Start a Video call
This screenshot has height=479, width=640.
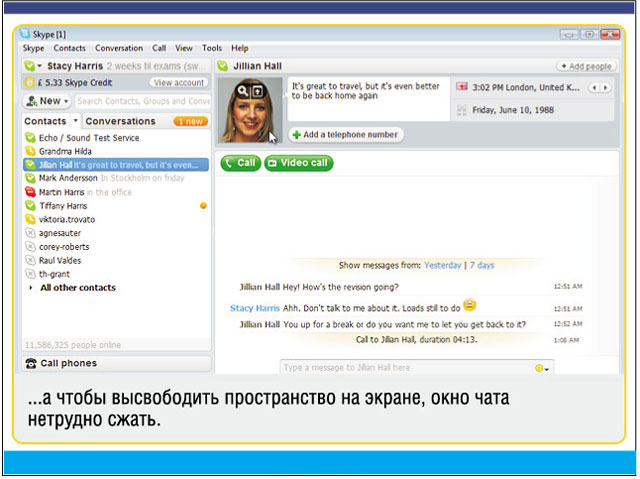click(298, 163)
